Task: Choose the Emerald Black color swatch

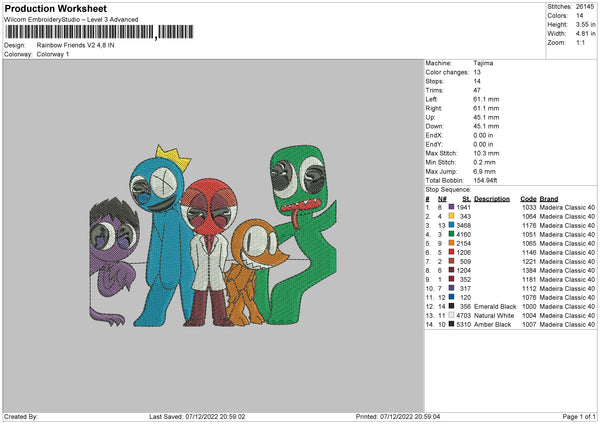Action: pos(451,306)
